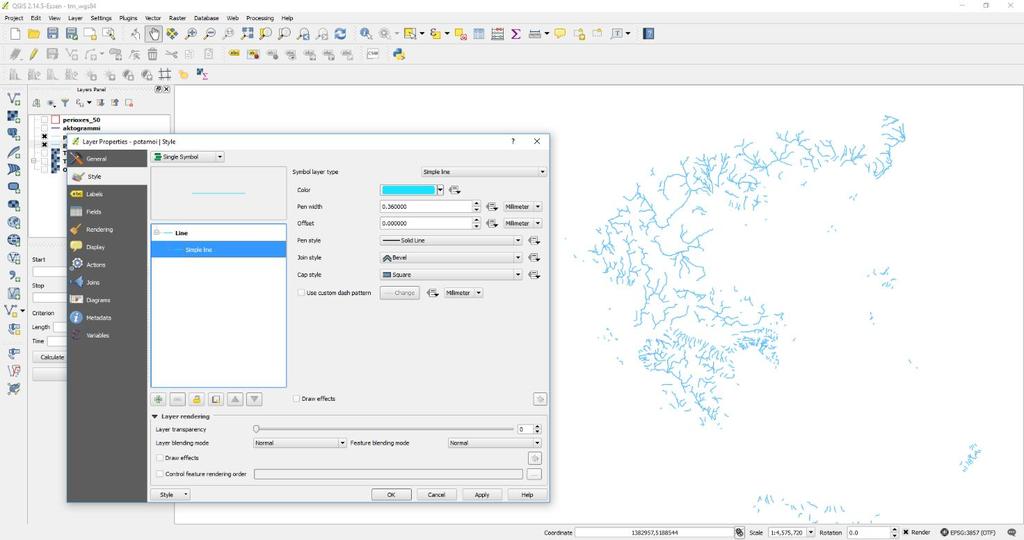Open the Pen style Solid Line dropdown
Screen dimensions: 1024x540
pos(451,240)
